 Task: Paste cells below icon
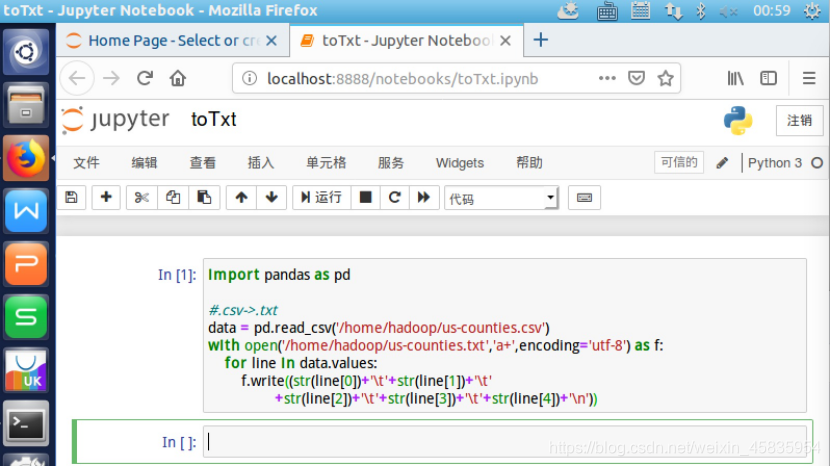(x=204, y=198)
